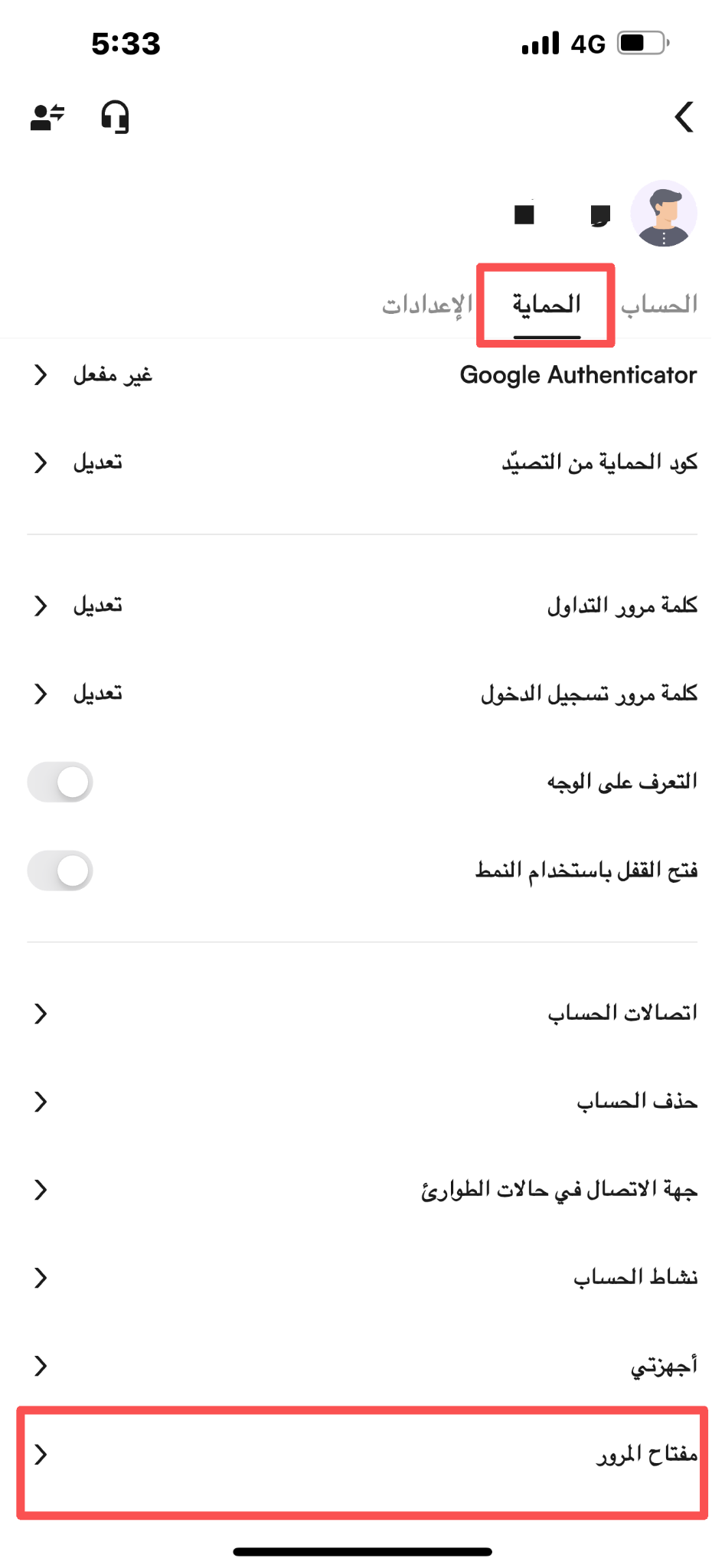The width and height of the screenshot is (725, 1568).
Task: Tap the cellular signal bars icon
Action: tap(540, 43)
